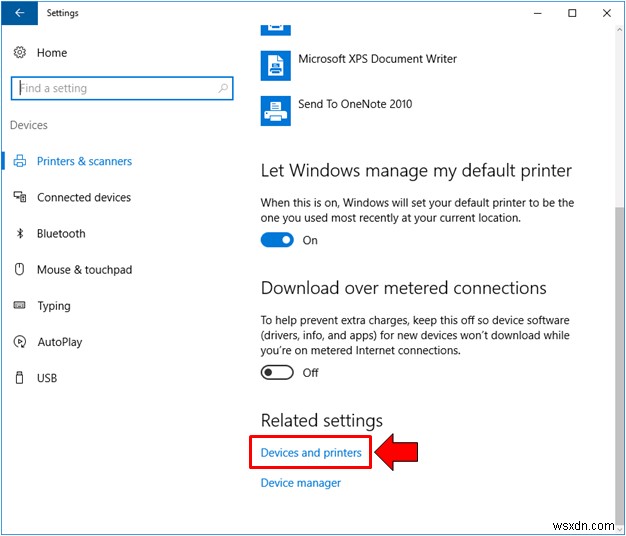Open the Device manager link
This screenshot has width=626, height=536.
click(301, 483)
